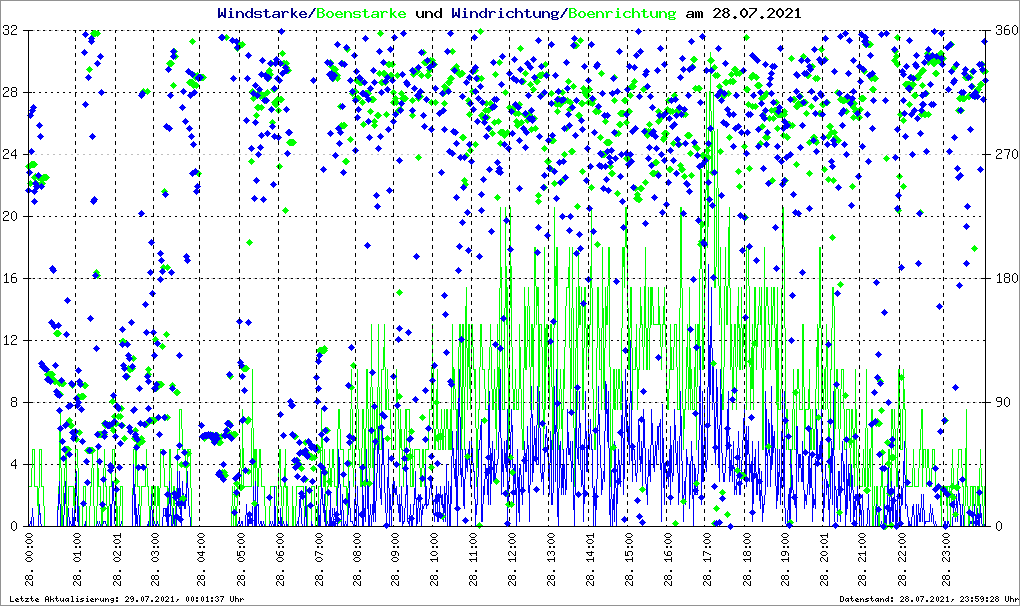Select the 20:01 time label on x-axis
The height and width of the screenshot is (606, 1020).
point(825,562)
